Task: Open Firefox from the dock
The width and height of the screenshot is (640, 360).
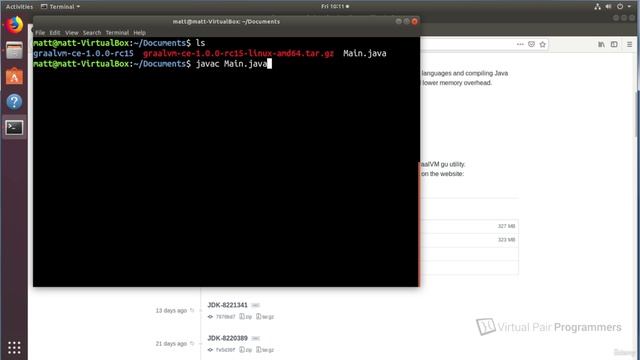Action: click(x=14, y=25)
